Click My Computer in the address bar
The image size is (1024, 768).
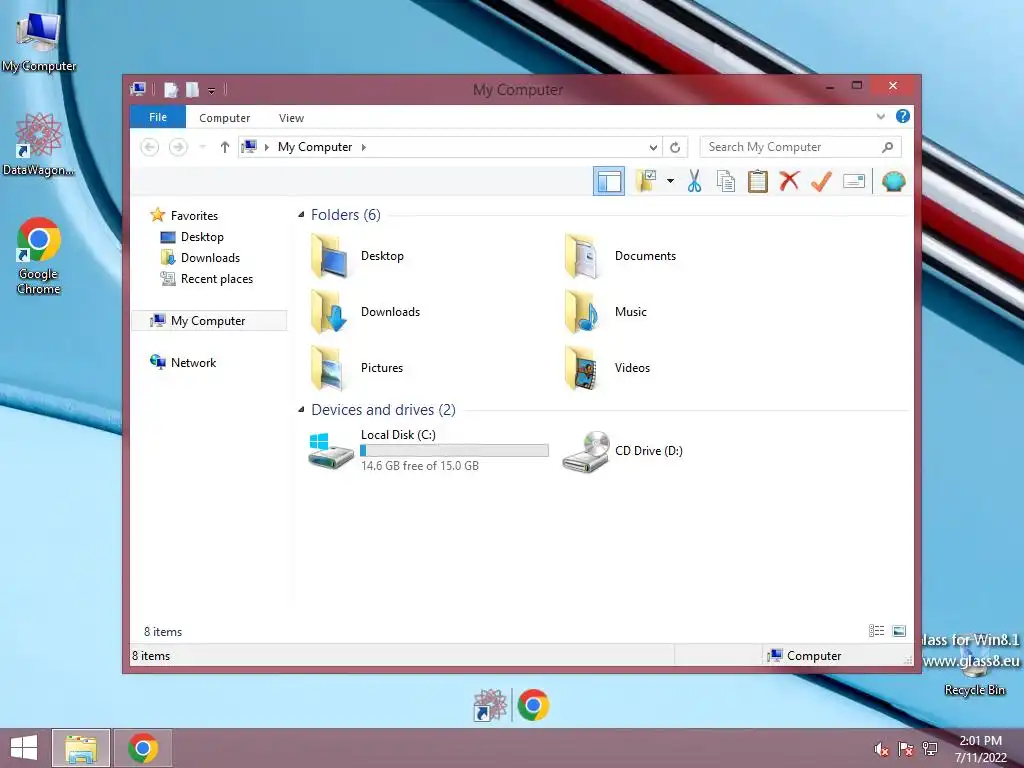click(x=315, y=147)
